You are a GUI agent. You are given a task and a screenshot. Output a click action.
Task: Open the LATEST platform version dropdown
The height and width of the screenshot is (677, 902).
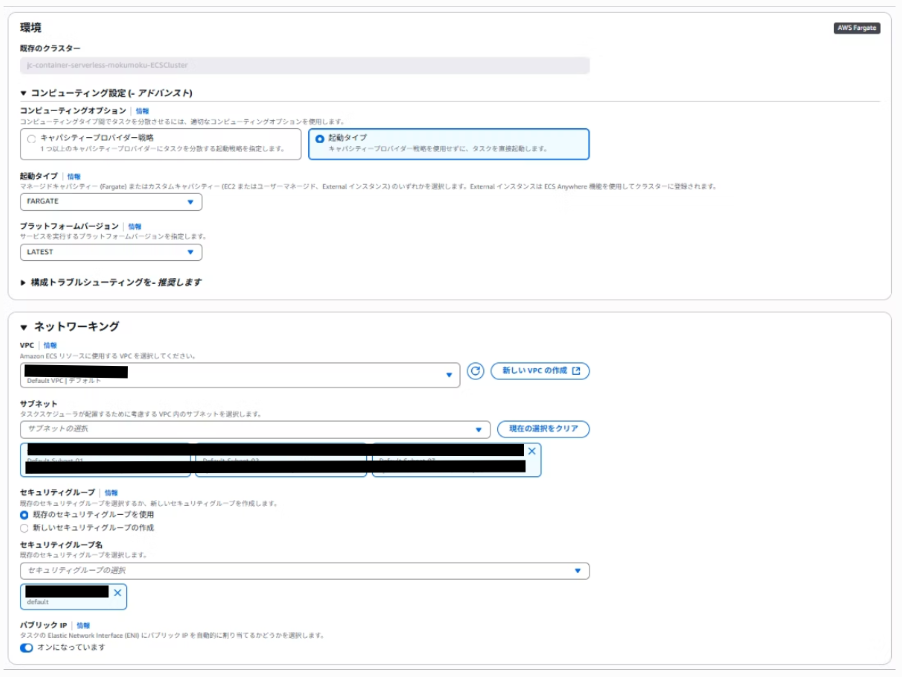click(x=111, y=252)
